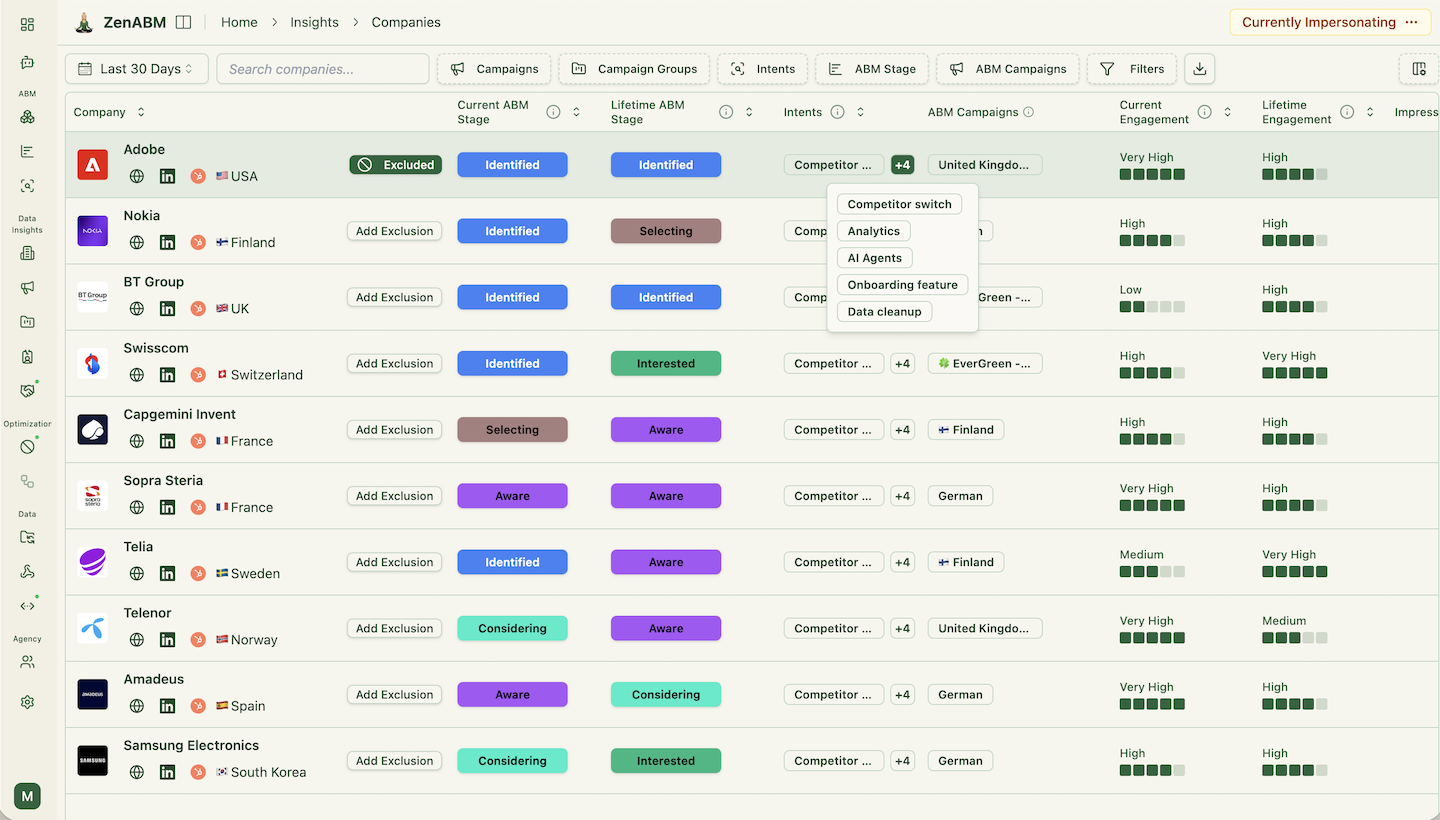Image resolution: width=1440 pixels, height=820 pixels.
Task: Open the Home breadcrumb link
Action: (239, 21)
